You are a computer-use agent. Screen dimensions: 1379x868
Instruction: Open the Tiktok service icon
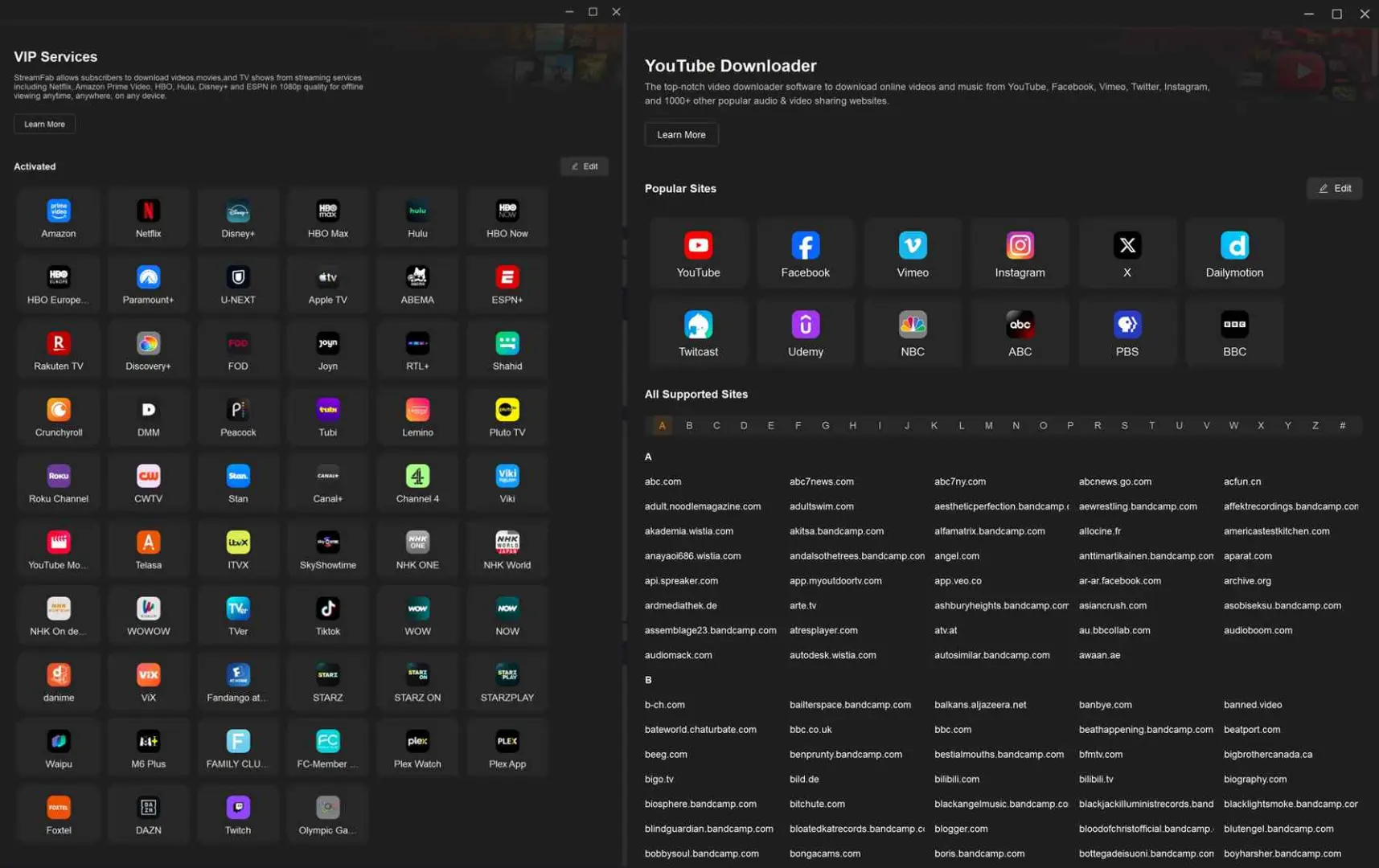click(328, 616)
